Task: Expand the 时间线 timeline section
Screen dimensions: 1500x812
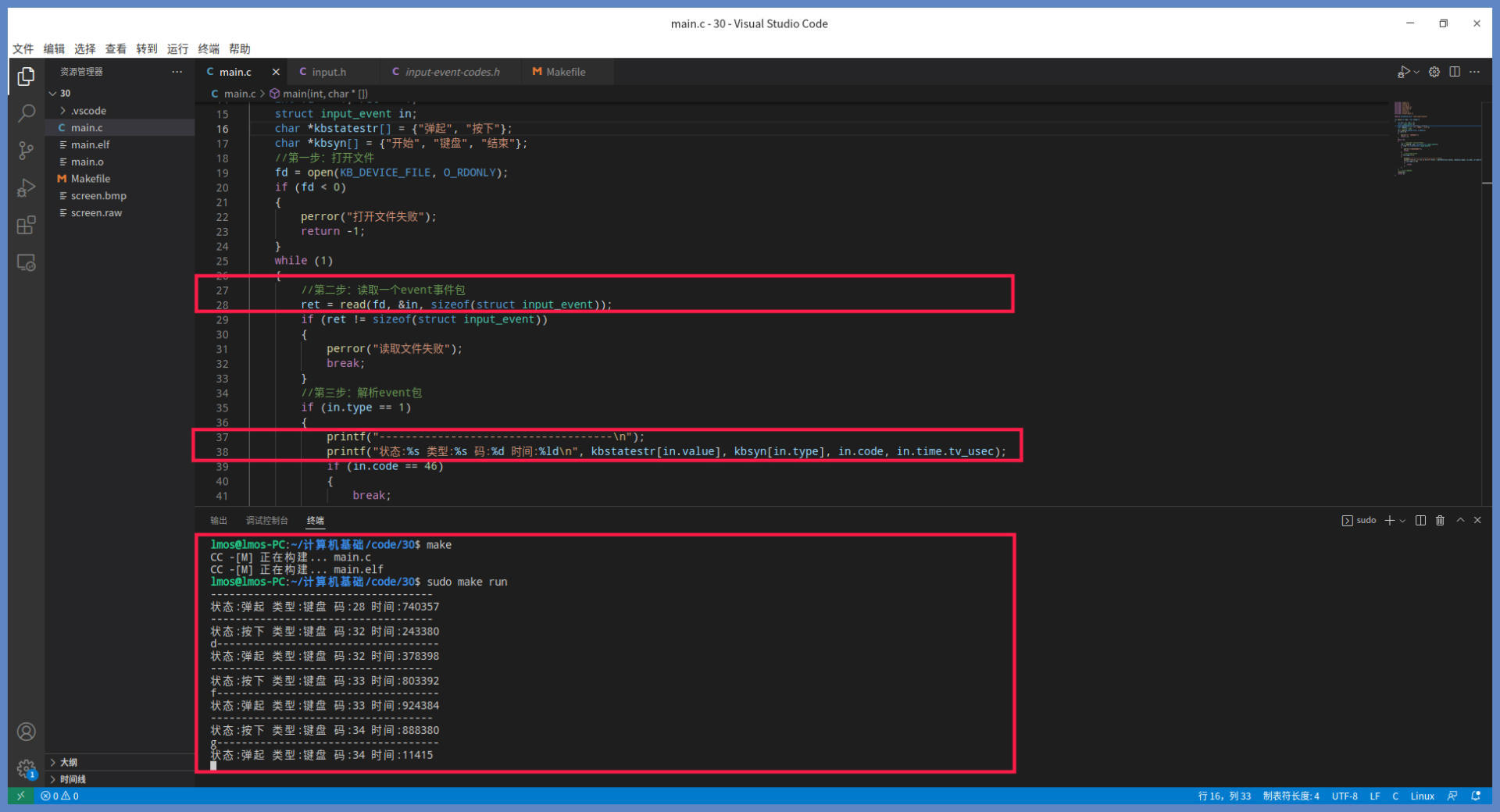Action: click(x=73, y=779)
